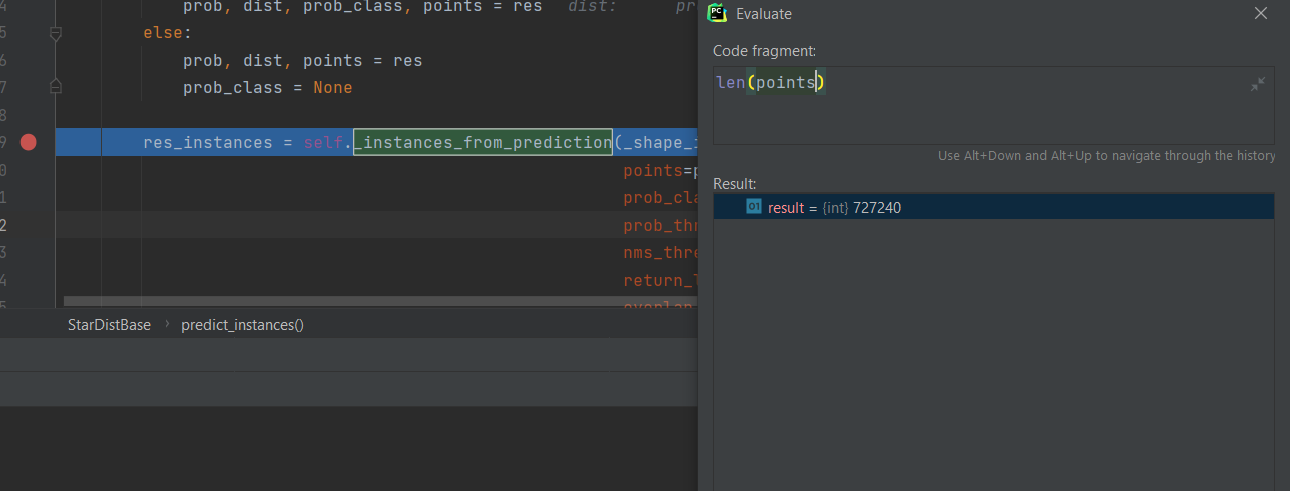Focus the Code fragment input with len(points)
Viewport: 1290px width, 491px height.
[993, 105]
